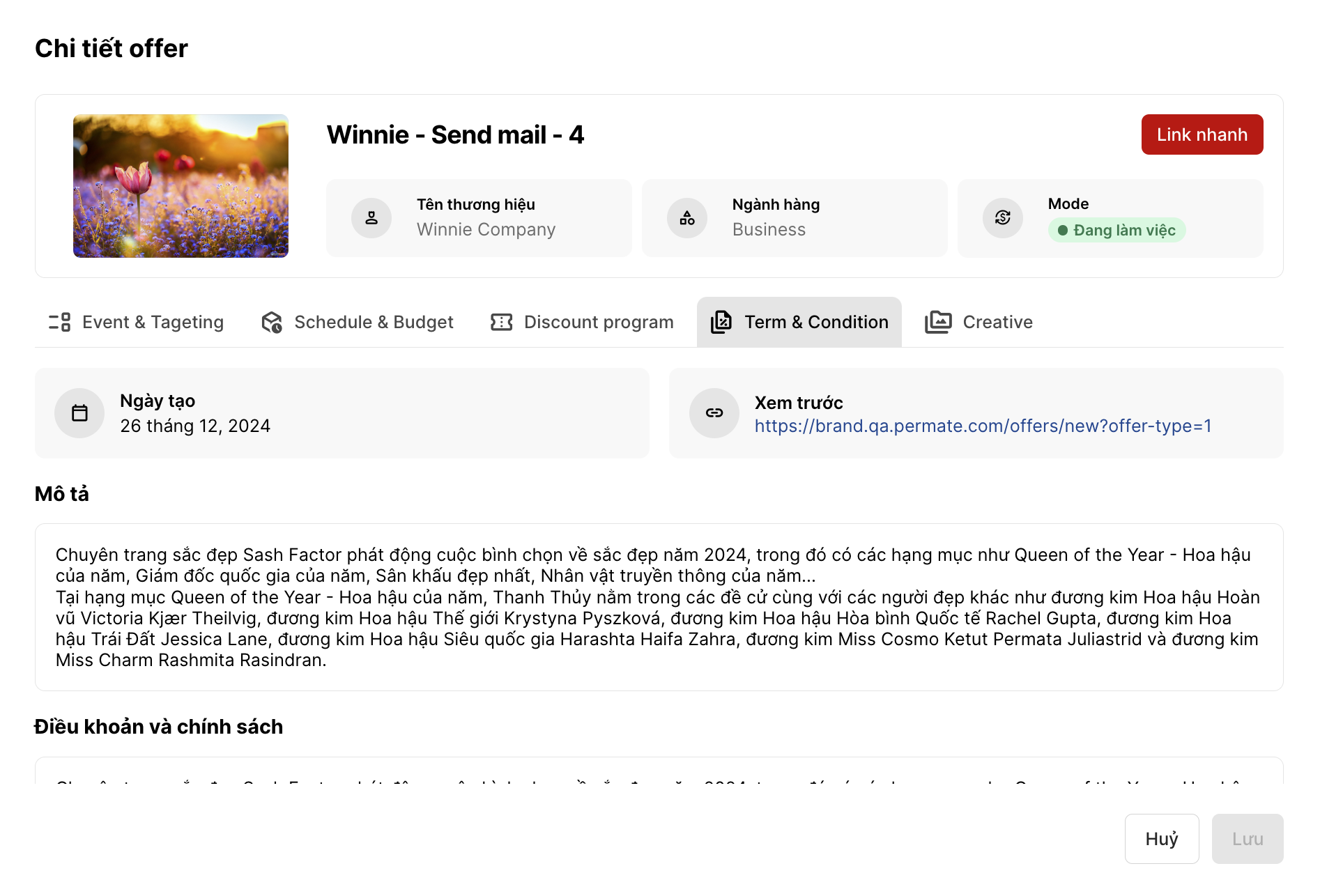Screen dimensions: 1320x896
Task: Click the Discount program ticket icon
Action: pos(502,322)
